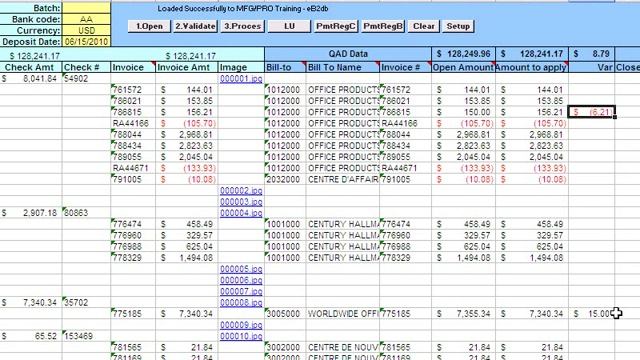The image size is (640, 360).
Task: Select the Invoice # column header
Action: click(x=405, y=67)
